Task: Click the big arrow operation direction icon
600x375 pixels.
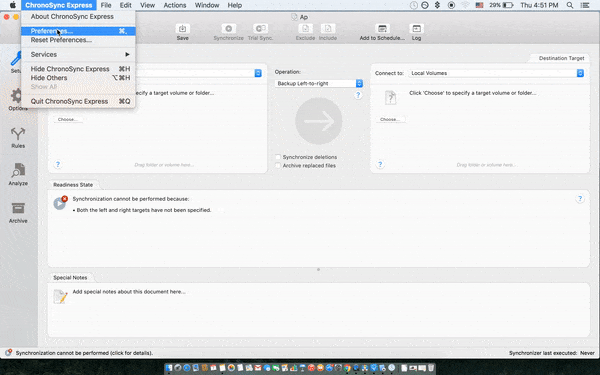Action: tap(318, 121)
